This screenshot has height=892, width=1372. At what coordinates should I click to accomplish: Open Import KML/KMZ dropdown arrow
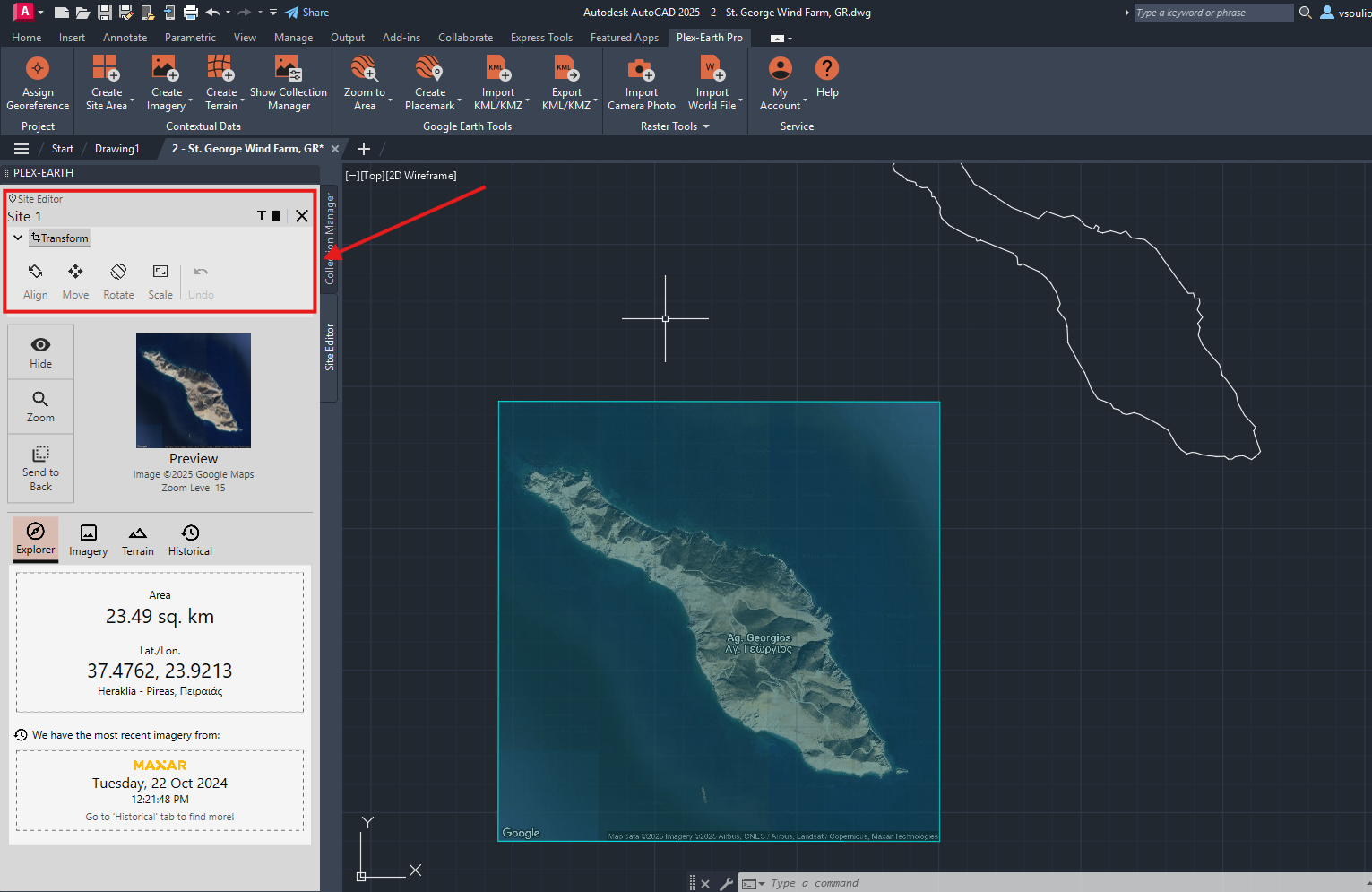coord(527,101)
